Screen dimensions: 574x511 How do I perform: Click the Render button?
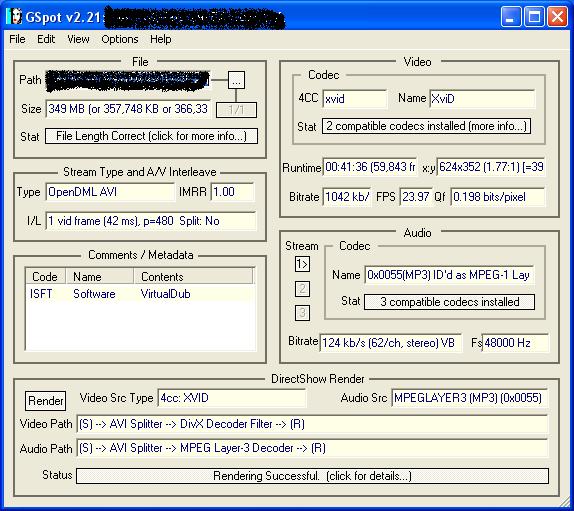[46, 401]
